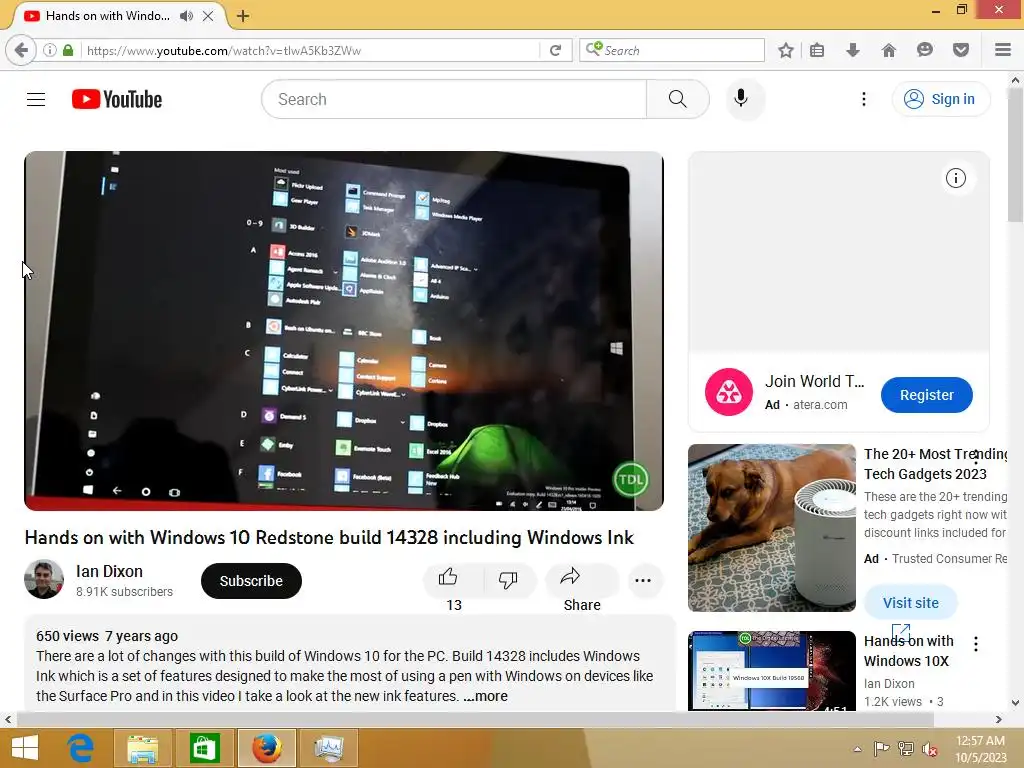
Task: Open the muted volume tray icon
Action: point(929,749)
